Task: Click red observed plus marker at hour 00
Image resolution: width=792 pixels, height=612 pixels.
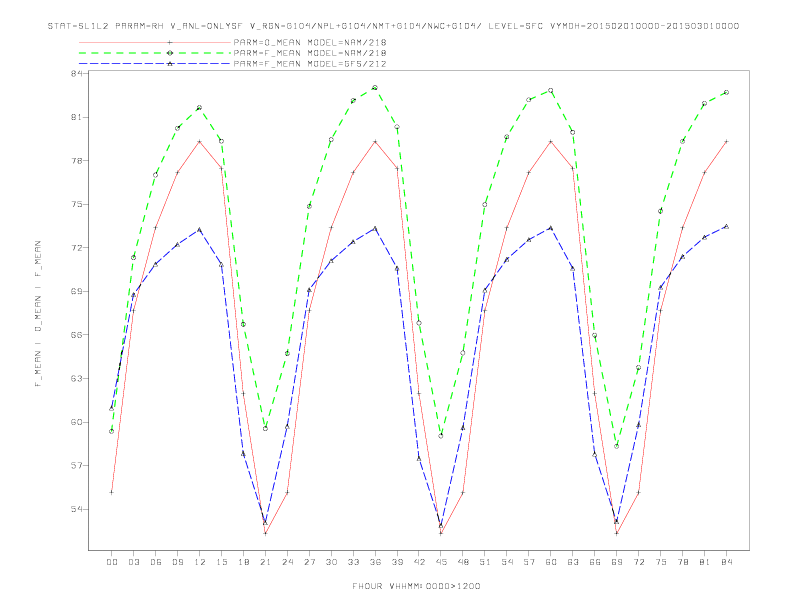Action: coord(112,492)
